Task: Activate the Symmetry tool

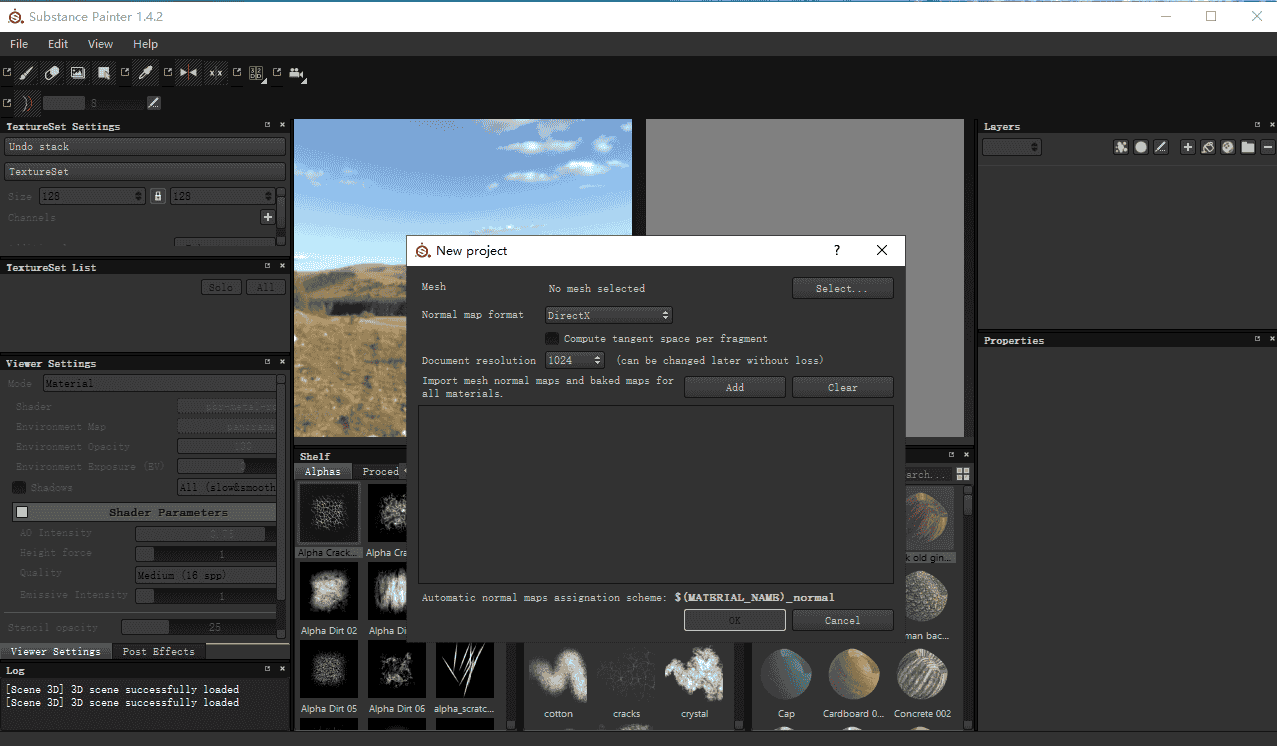Action: 187,73
